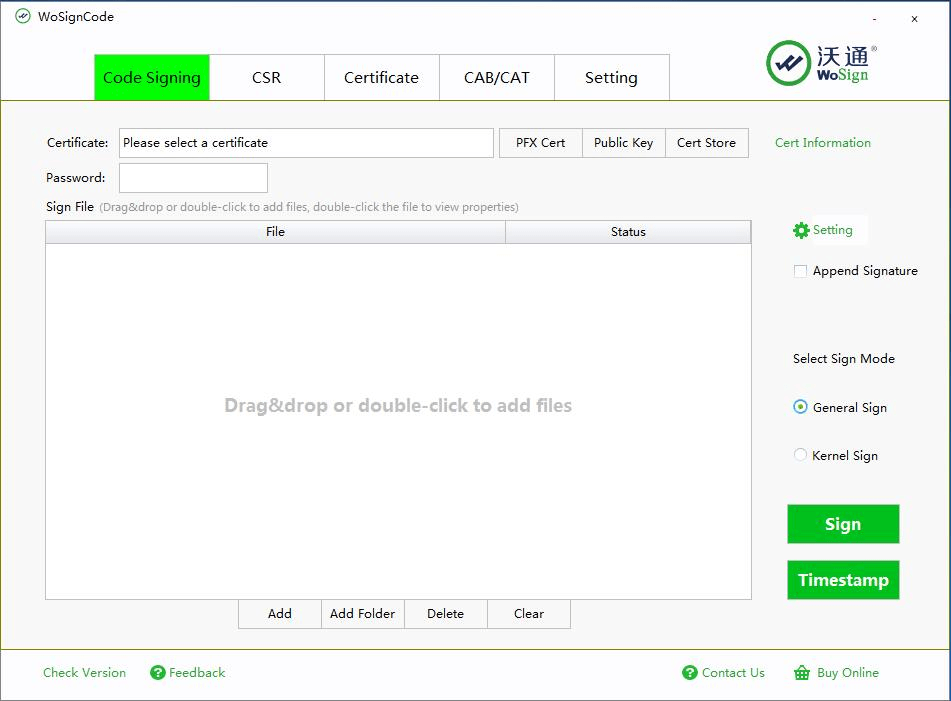The image size is (951, 701).
Task: Open the Cert Store
Action: [706, 143]
